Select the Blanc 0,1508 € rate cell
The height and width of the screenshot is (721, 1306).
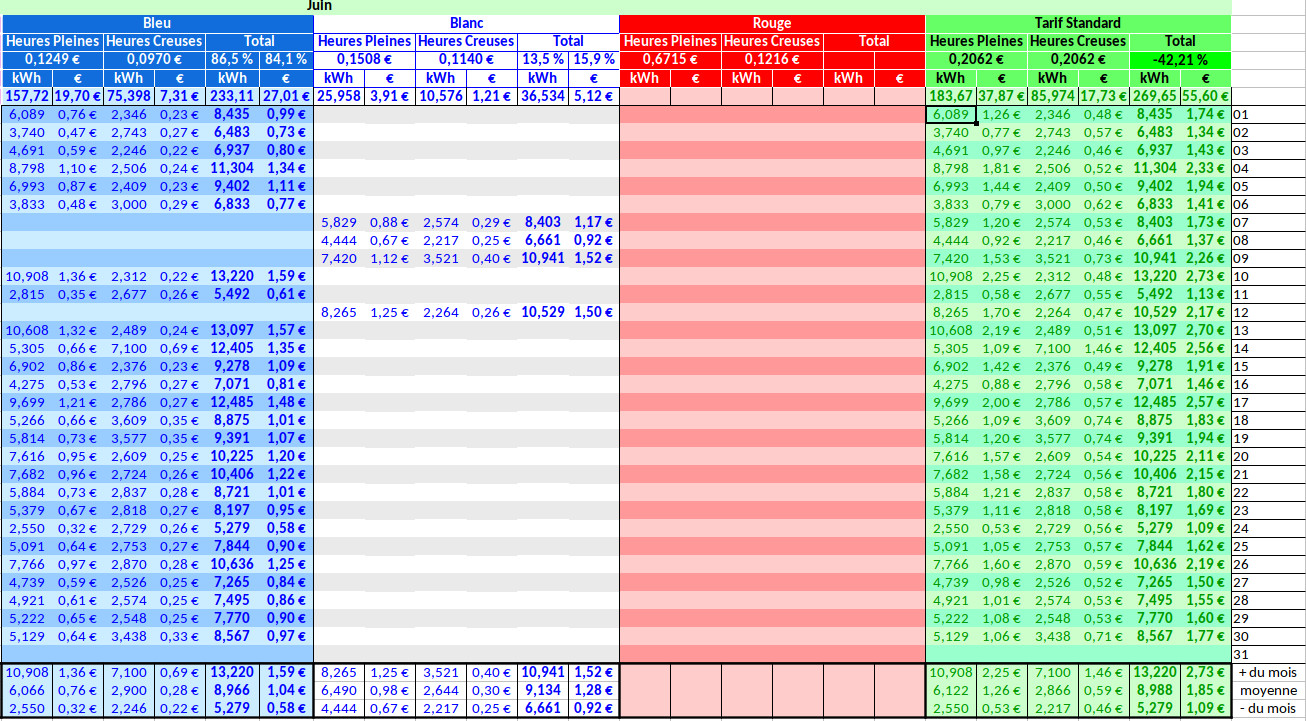coord(364,60)
